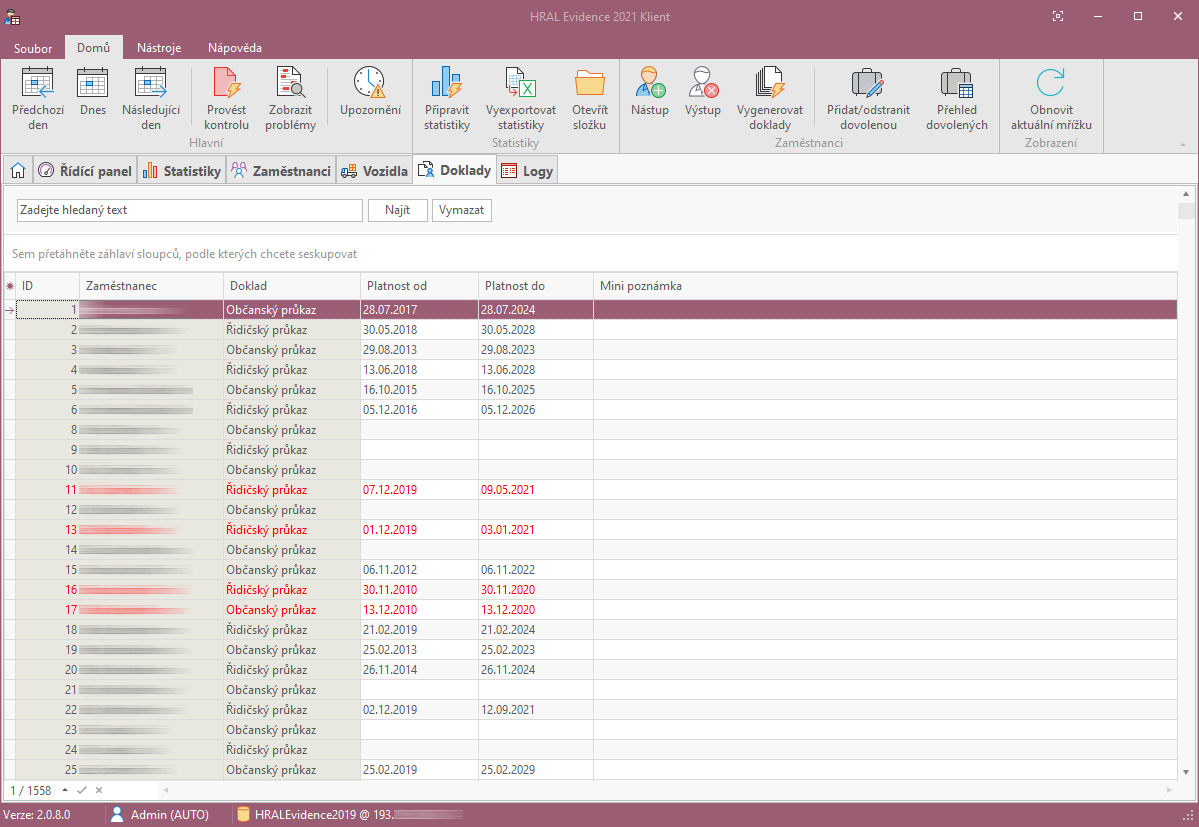Open Přidat/odstranit dovolenou
1199x827 pixels.
point(868,99)
